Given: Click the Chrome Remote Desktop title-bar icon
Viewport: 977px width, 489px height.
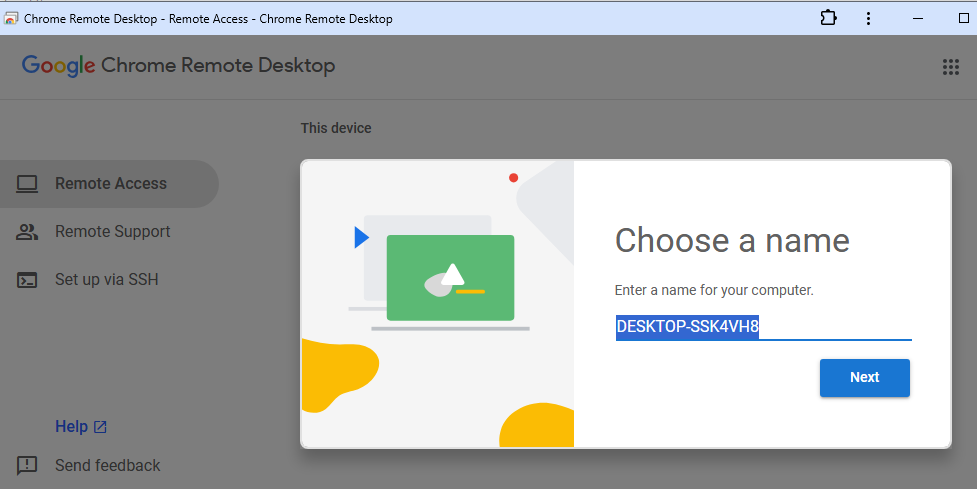Looking at the screenshot, I should tap(11, 19).
